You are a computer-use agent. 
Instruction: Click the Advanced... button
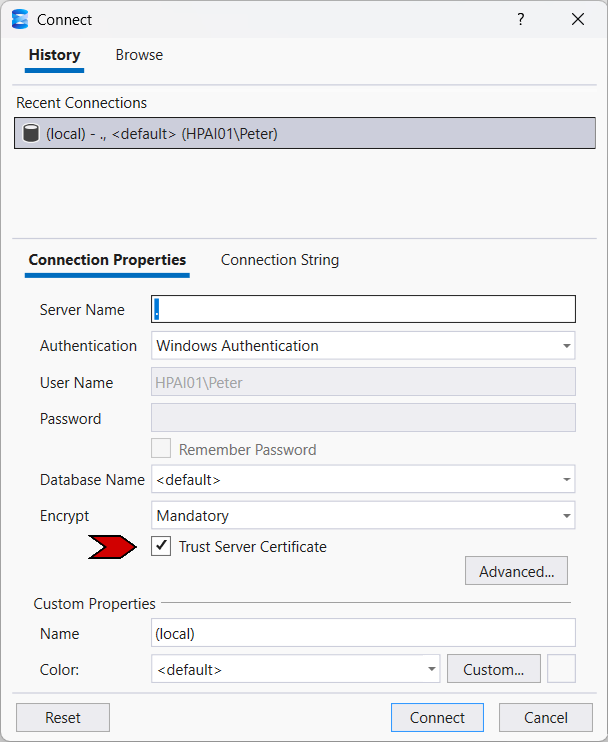click(516, 572)
